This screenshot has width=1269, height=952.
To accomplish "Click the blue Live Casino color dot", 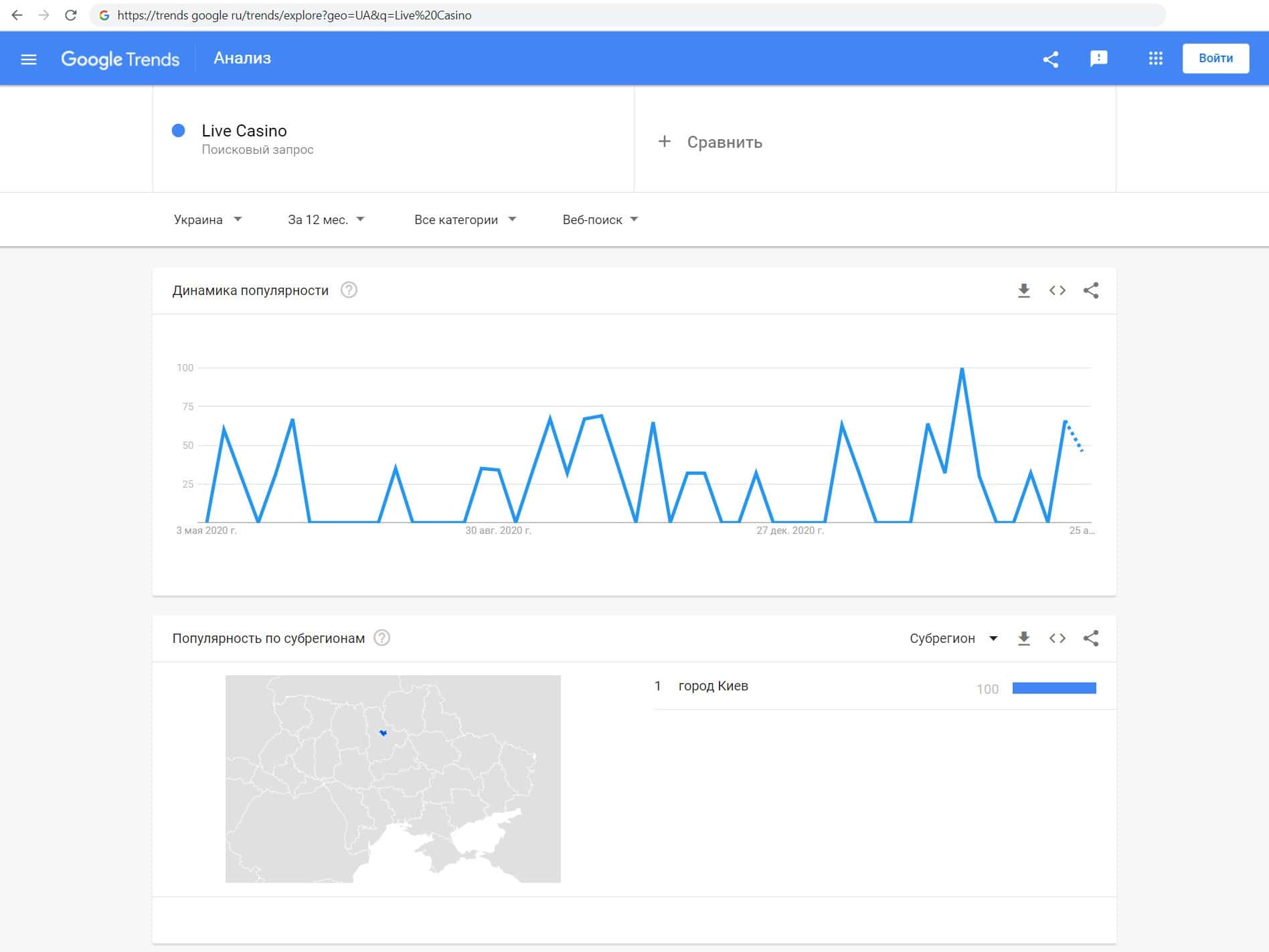I will (x=178, y=130).
